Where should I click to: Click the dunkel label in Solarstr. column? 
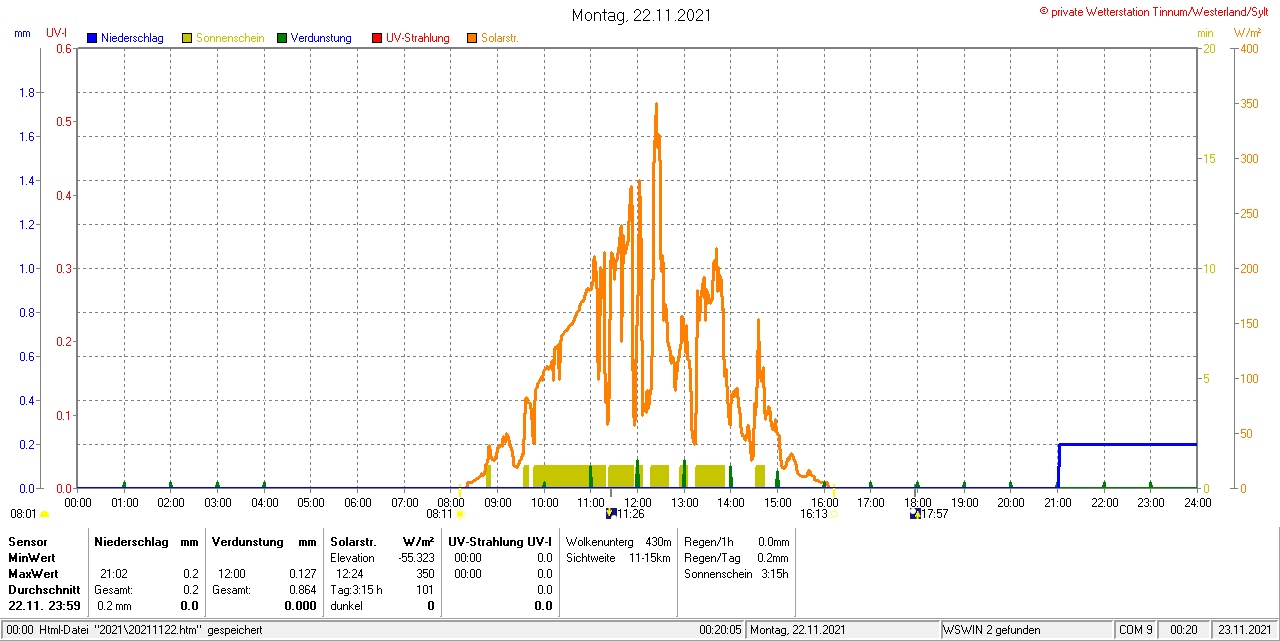point(346,606)
